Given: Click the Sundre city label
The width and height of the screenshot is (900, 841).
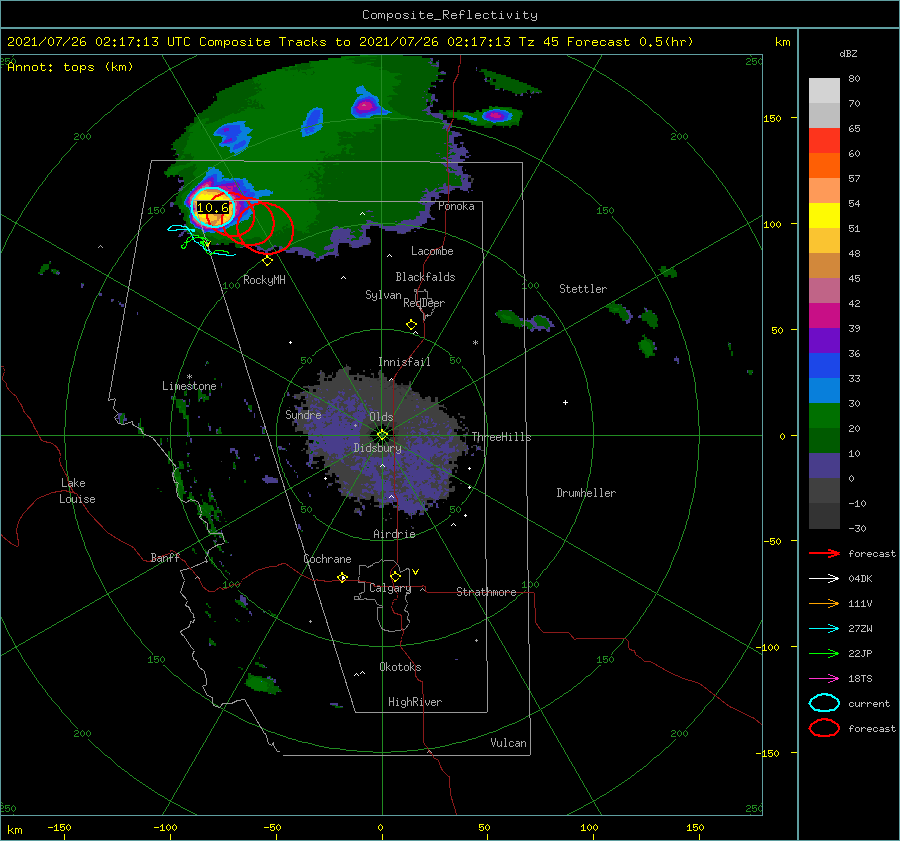Looking at the screenshot, I should [x=303, y=415].
